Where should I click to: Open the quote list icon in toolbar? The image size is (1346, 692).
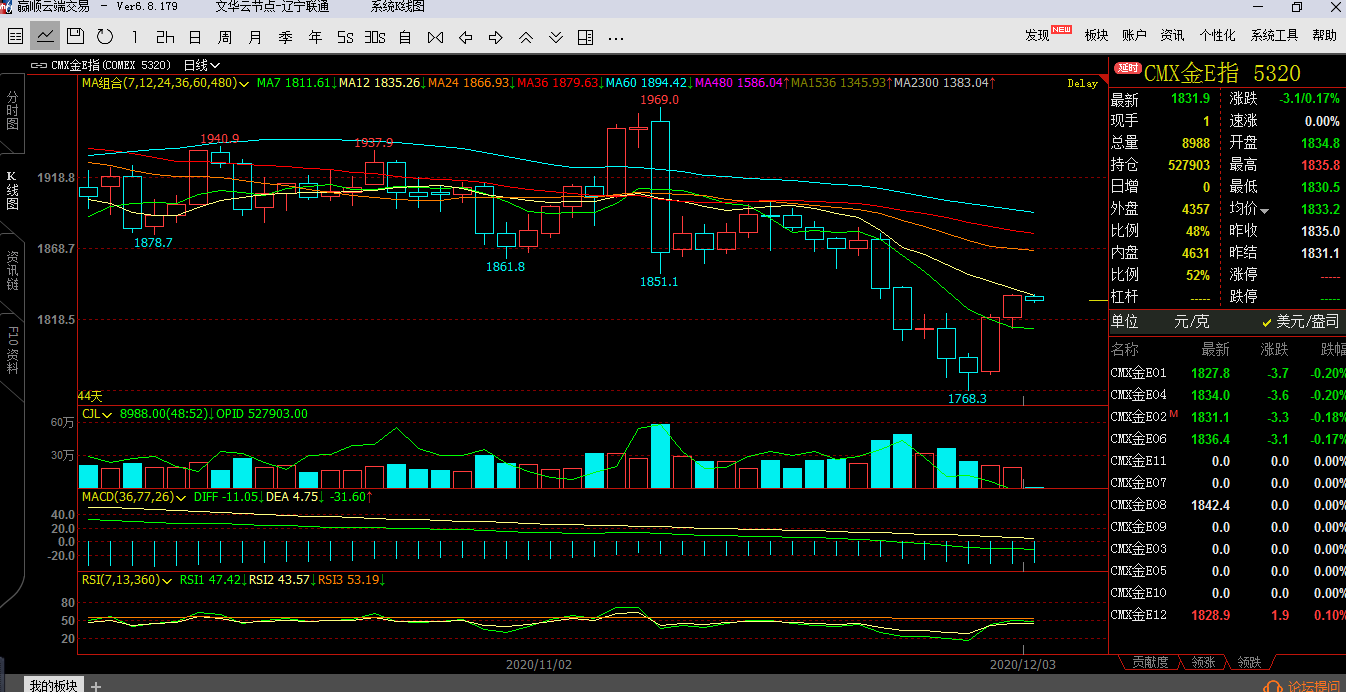click(x=15, y=37)
